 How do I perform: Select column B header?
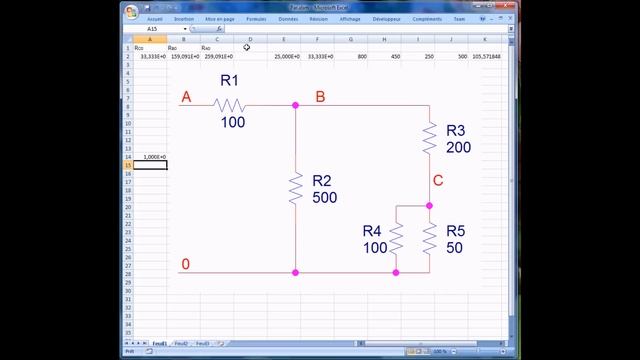click(183, 39)
